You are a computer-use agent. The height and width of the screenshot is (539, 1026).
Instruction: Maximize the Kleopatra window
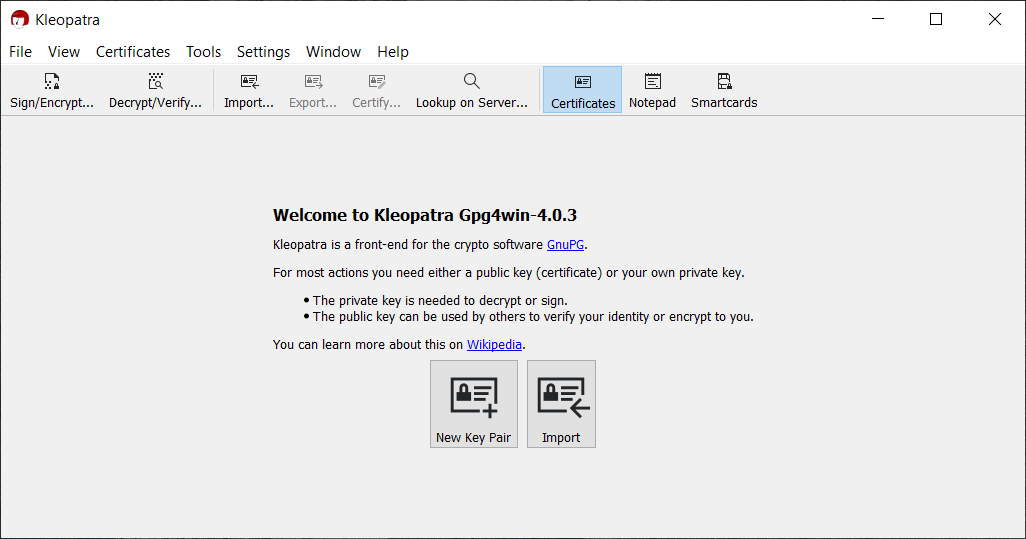click(x=936, y=19)
